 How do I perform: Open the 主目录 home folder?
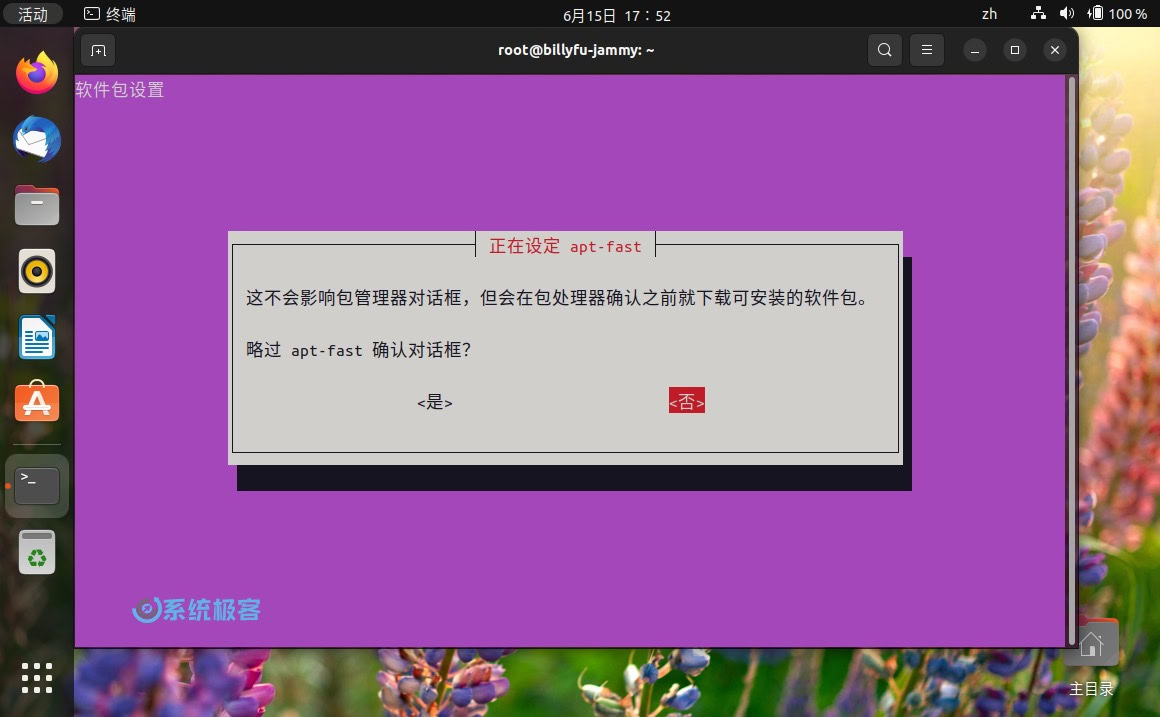coord(1090,641)
